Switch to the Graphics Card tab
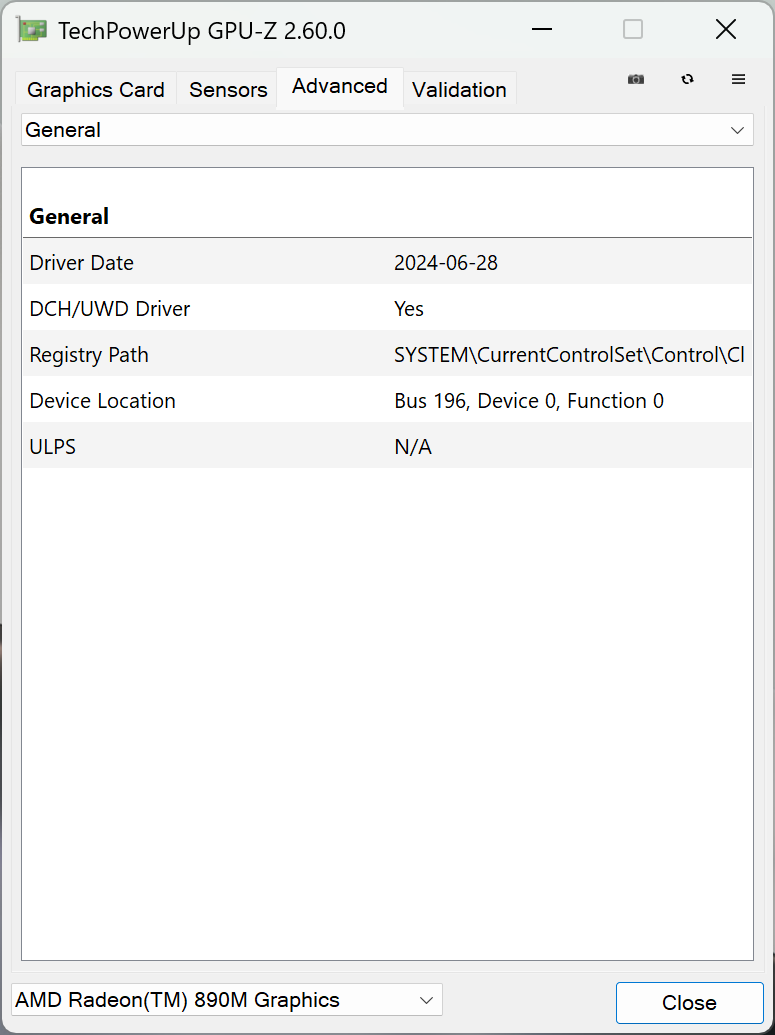 95,90
